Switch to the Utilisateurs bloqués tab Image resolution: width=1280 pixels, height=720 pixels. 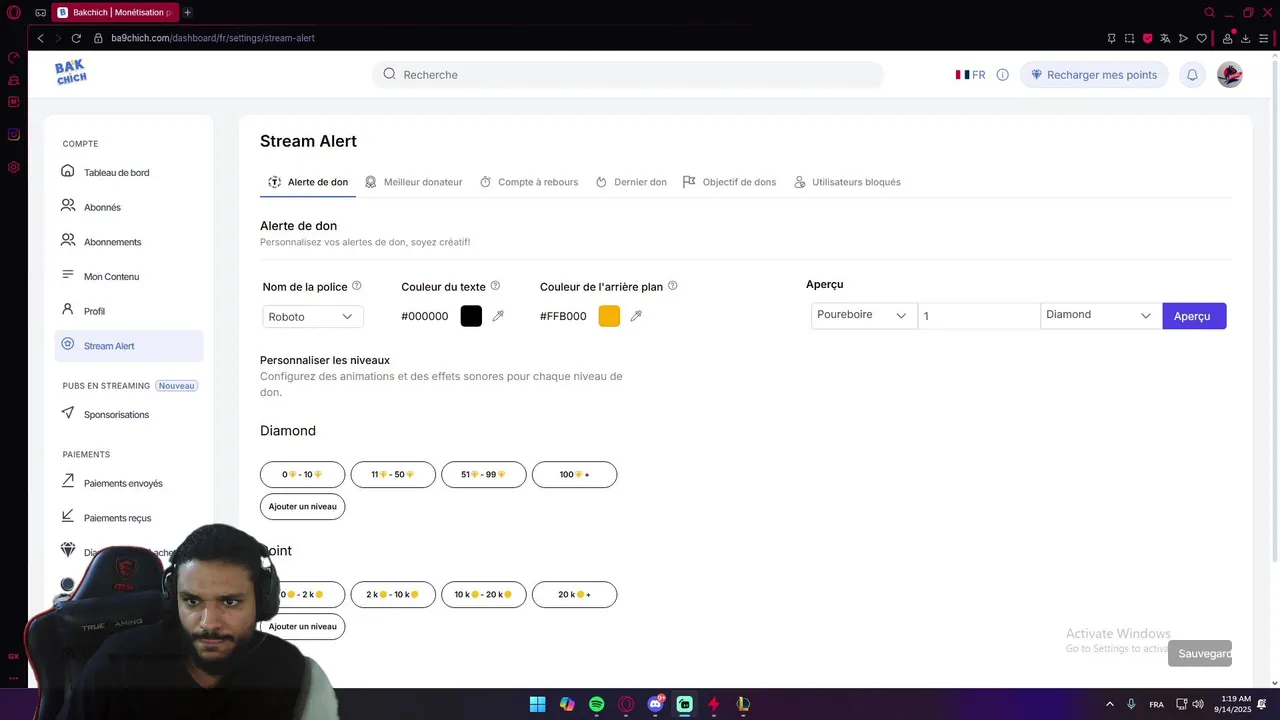click(x=847, y=182)
